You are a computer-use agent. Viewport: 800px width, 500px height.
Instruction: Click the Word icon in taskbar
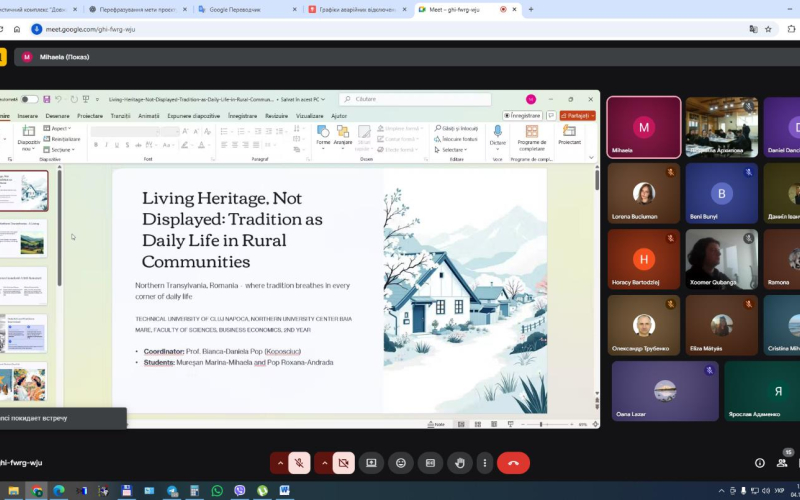284,491
